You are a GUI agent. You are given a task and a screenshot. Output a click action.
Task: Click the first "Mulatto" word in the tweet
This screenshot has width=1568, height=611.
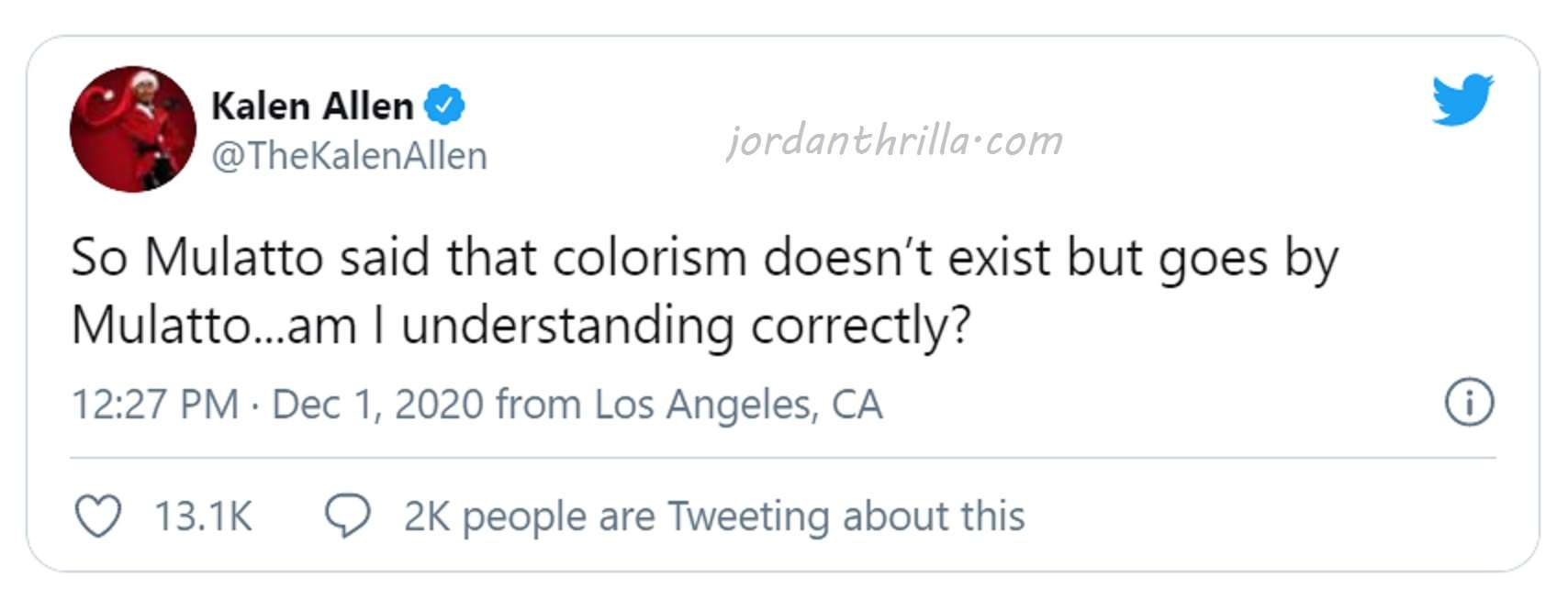235,257
